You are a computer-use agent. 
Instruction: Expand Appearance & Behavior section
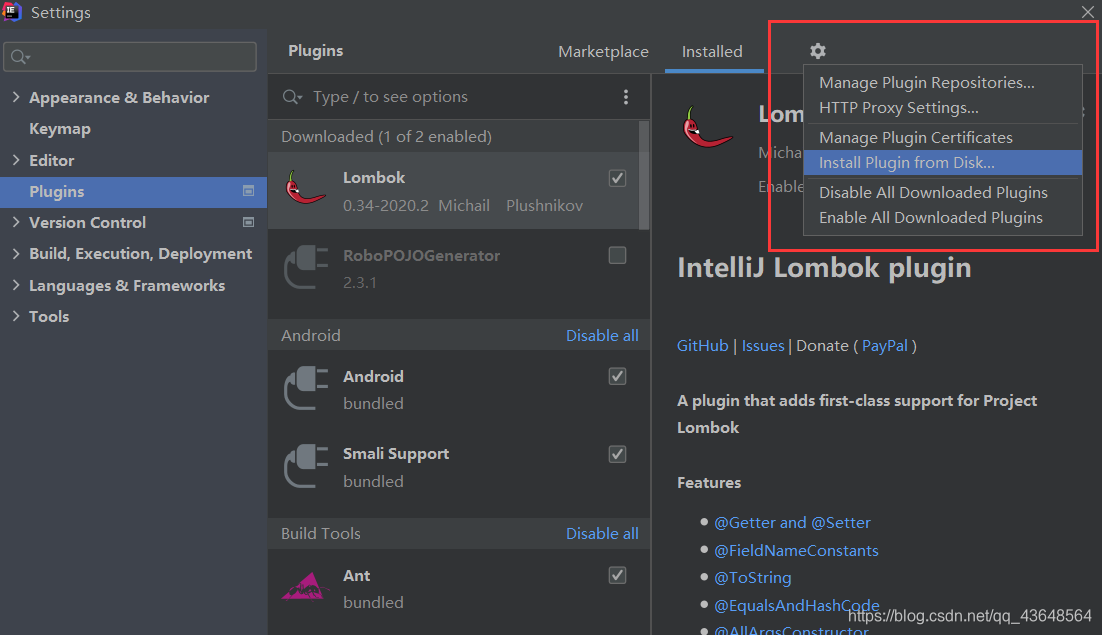point(16,97)
